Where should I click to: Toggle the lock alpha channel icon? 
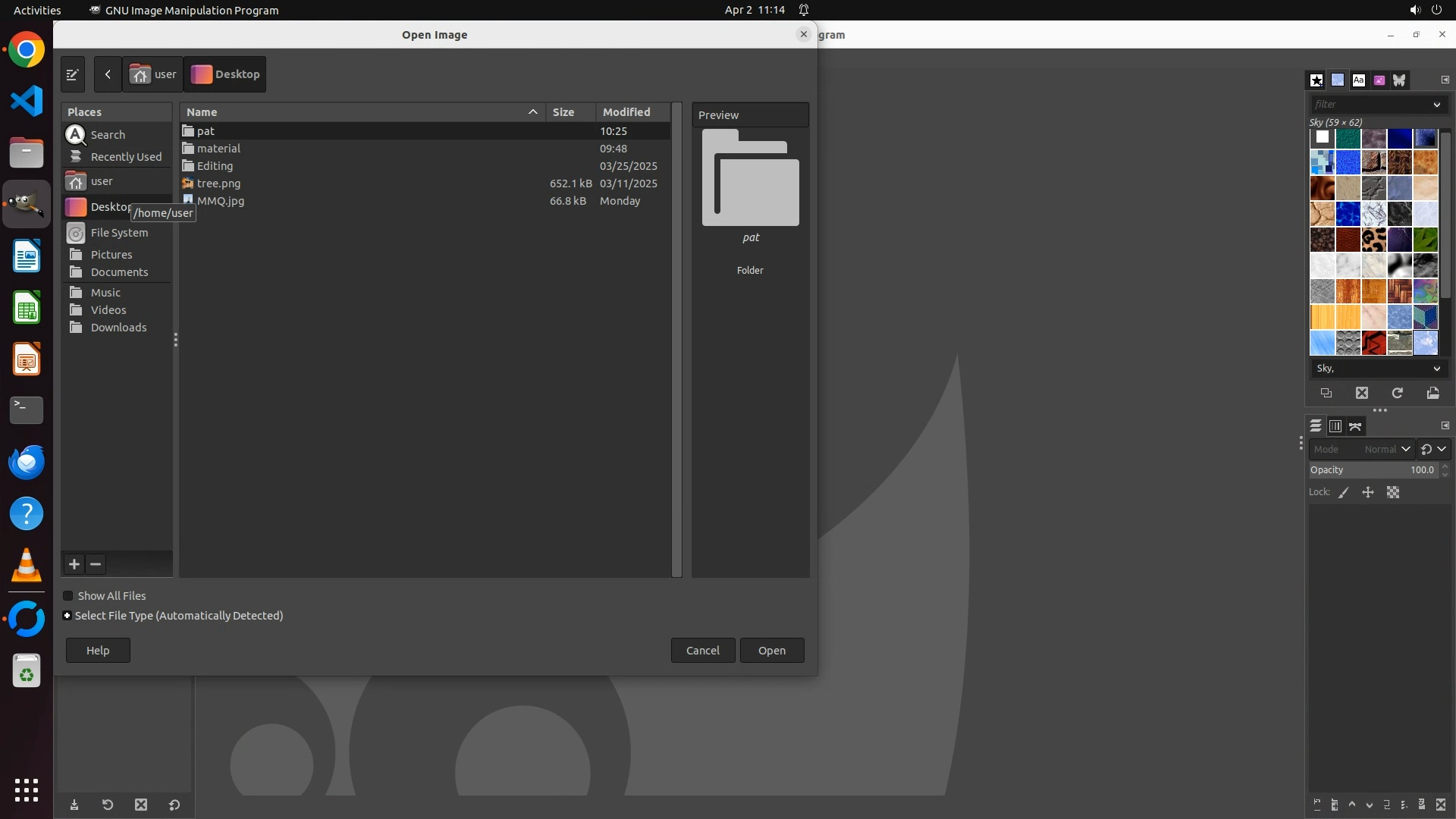(1393, 493)
